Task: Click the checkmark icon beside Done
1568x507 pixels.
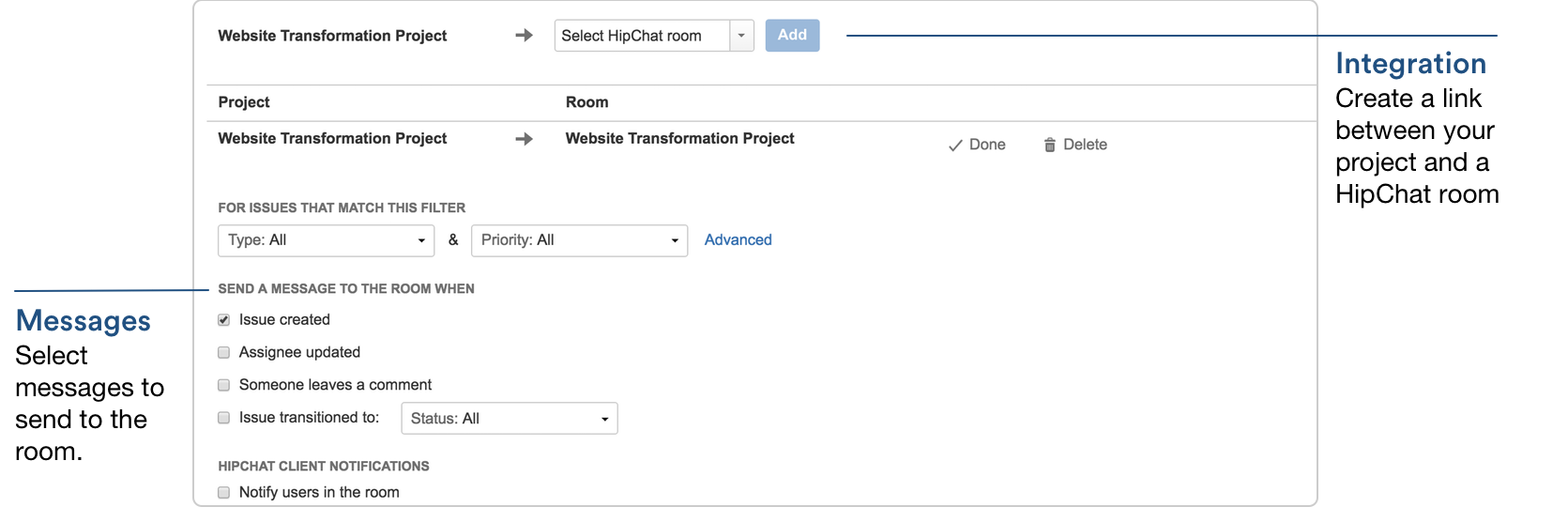Action: point(955,146)
